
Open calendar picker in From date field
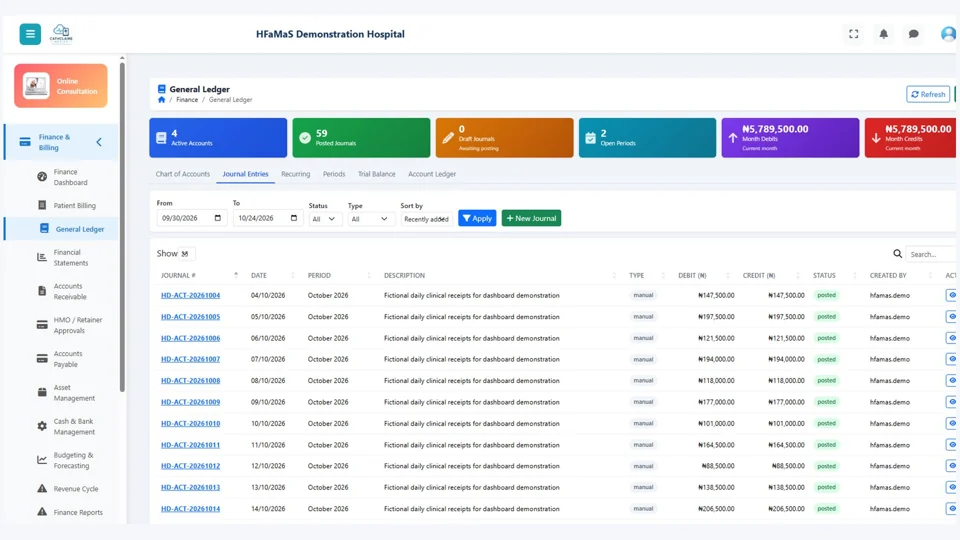tap(217, 218)
